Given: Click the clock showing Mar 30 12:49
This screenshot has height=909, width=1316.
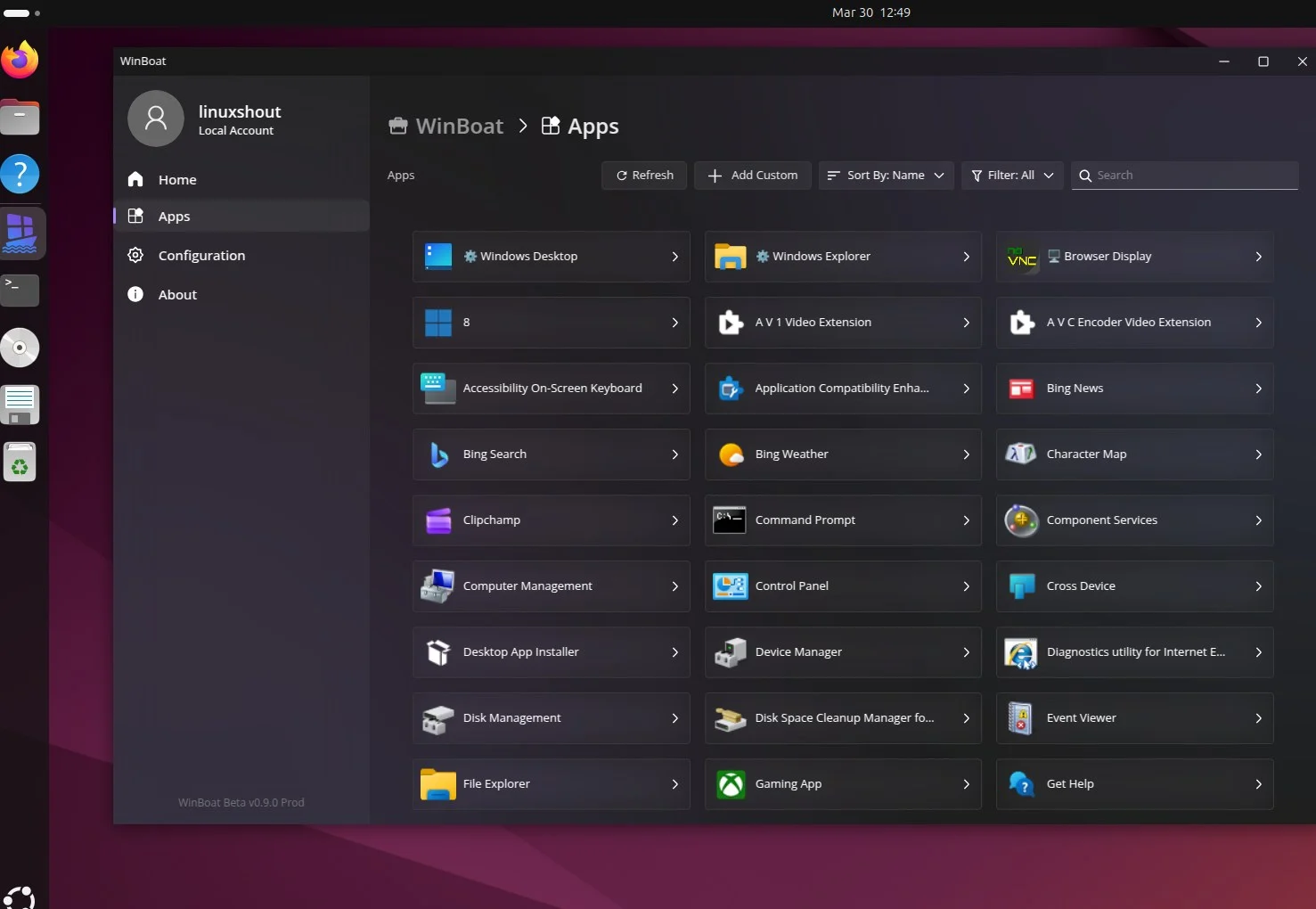Looking at the screenshot, I should point(871,12).
